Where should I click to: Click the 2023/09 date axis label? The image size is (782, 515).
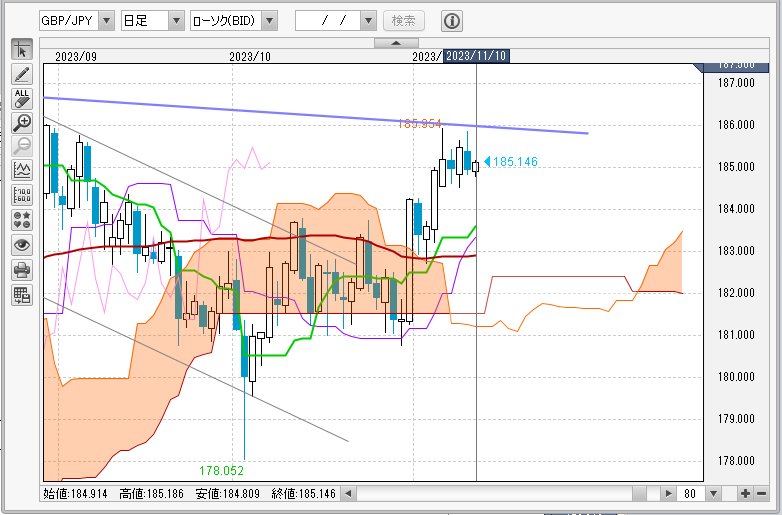coord(76,56)
